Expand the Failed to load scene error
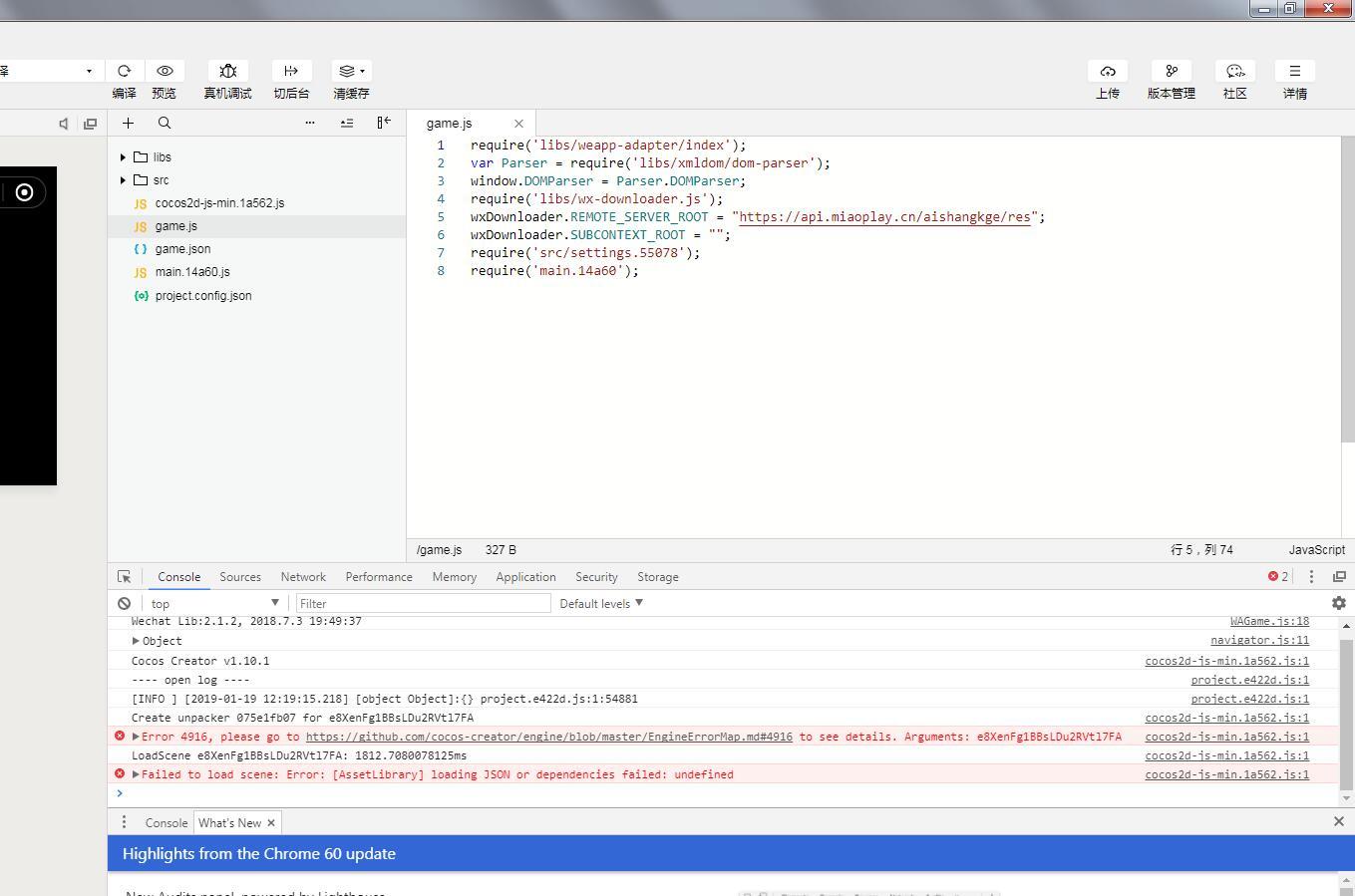The height and width of the screenshot is (896, 1355). click(136, 774)
